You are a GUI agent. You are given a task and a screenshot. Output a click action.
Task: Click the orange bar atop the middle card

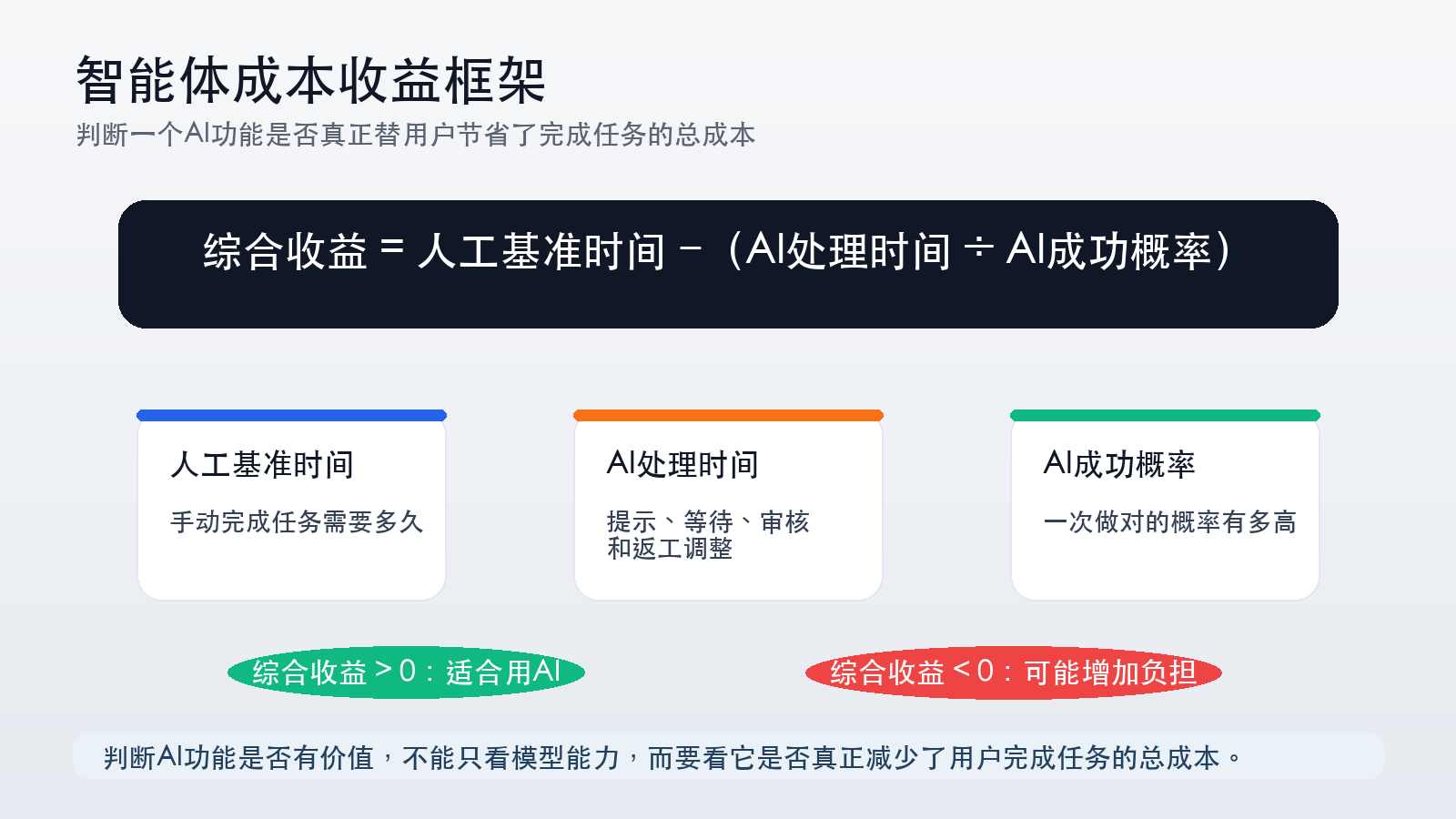728,416
